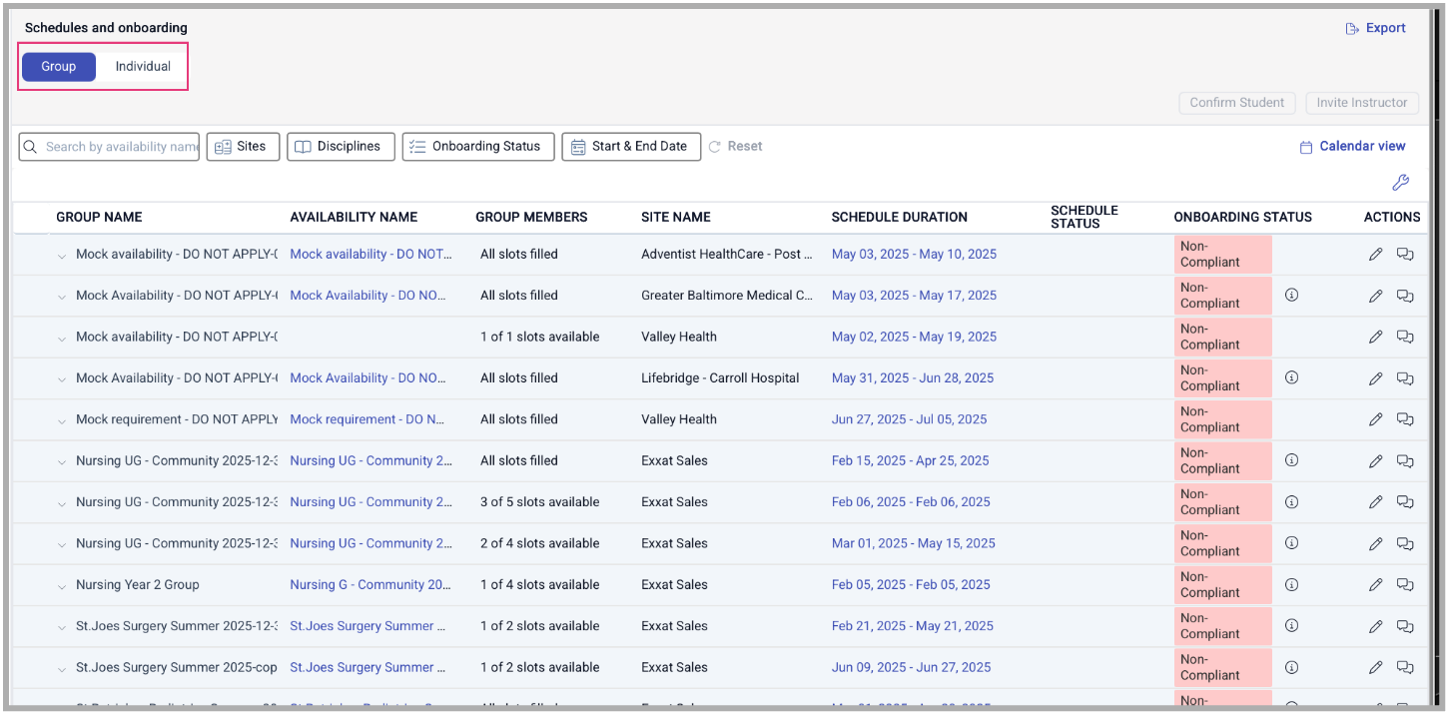The width and height of the screenshot is (1451, 715).
Task: Open comments for Lifebridge - Carroll Hospital row
Action: tap(1405, 378)
